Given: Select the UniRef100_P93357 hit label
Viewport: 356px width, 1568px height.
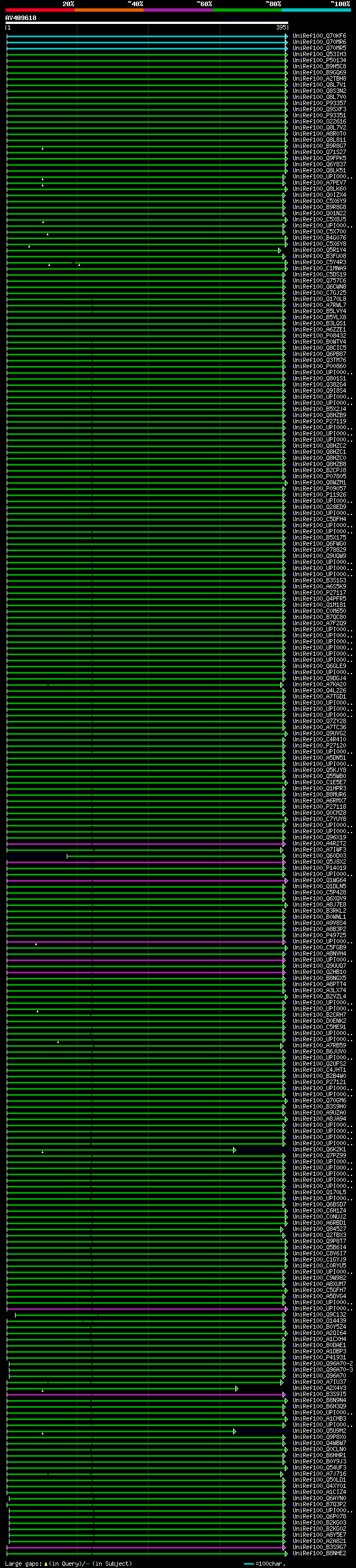Looking at the screenshot, I should [319, 103].
